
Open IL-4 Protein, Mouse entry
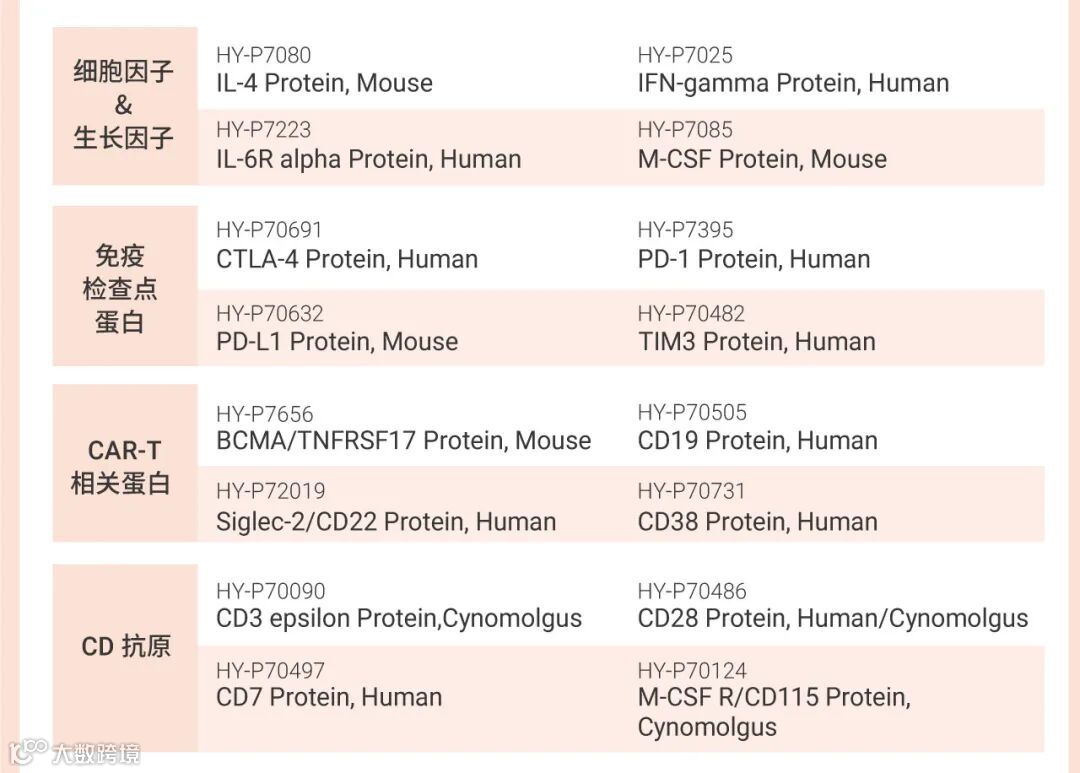click(x=324, y=83)
